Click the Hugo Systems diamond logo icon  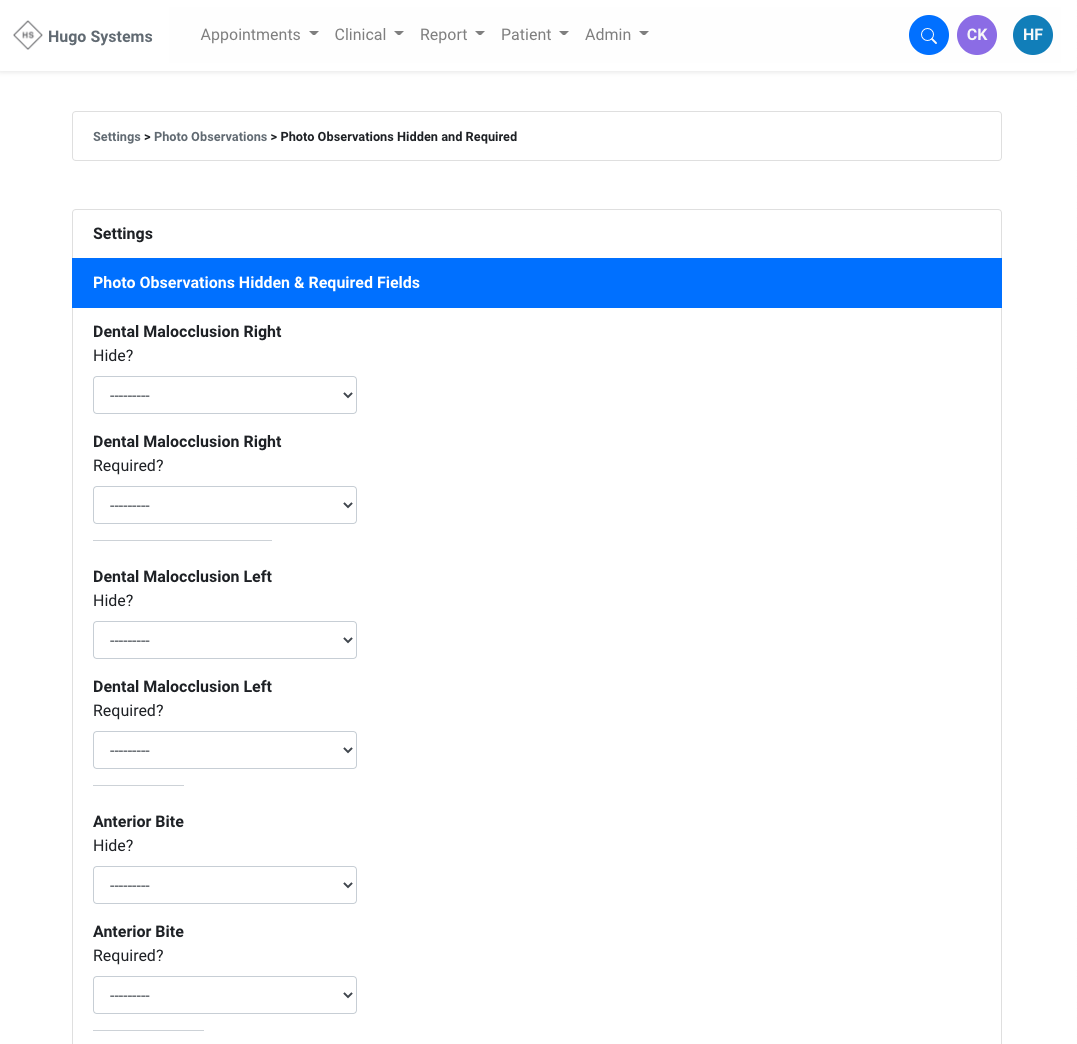(28, 36)
